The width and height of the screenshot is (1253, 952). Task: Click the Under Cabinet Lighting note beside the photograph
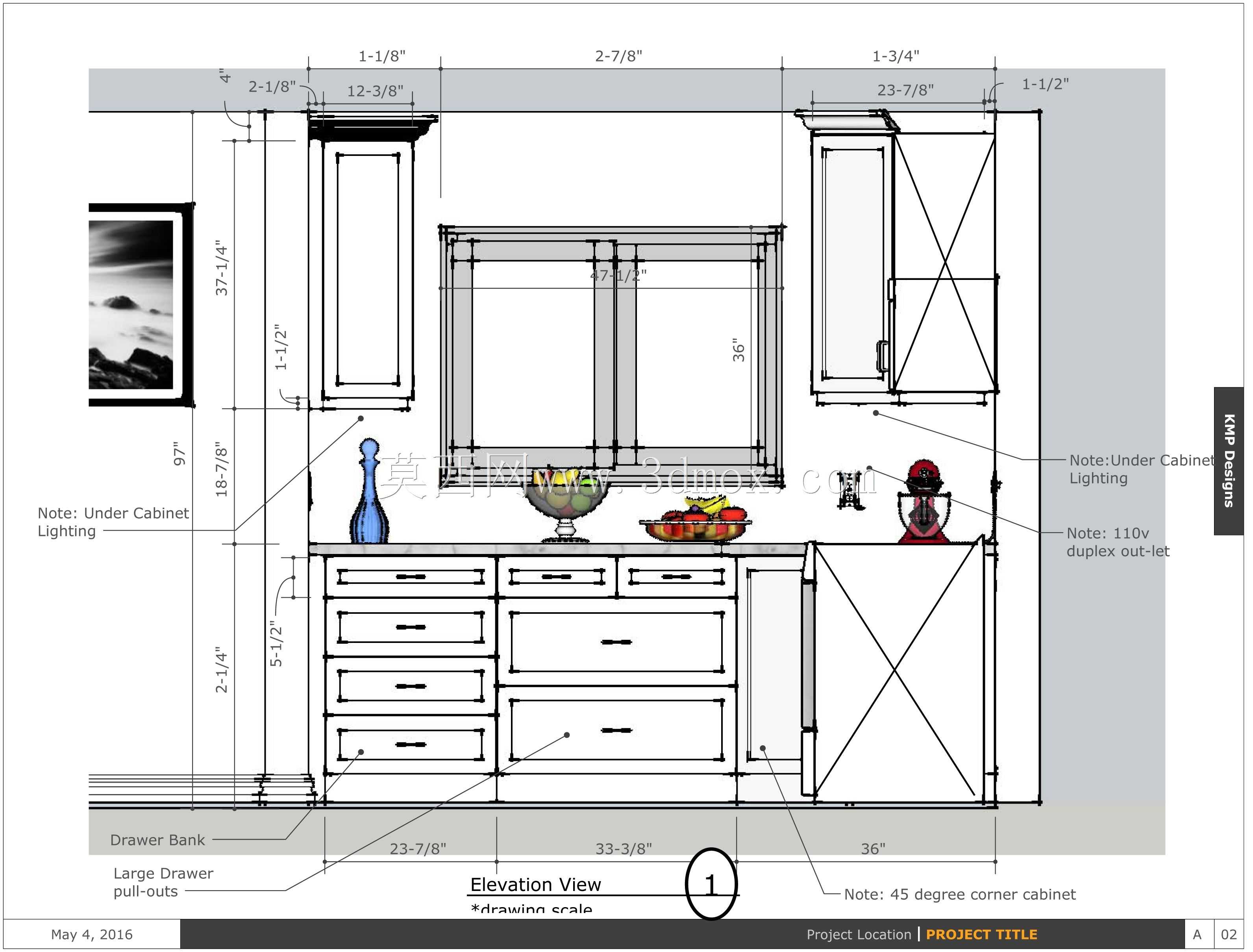click(113, 522)
